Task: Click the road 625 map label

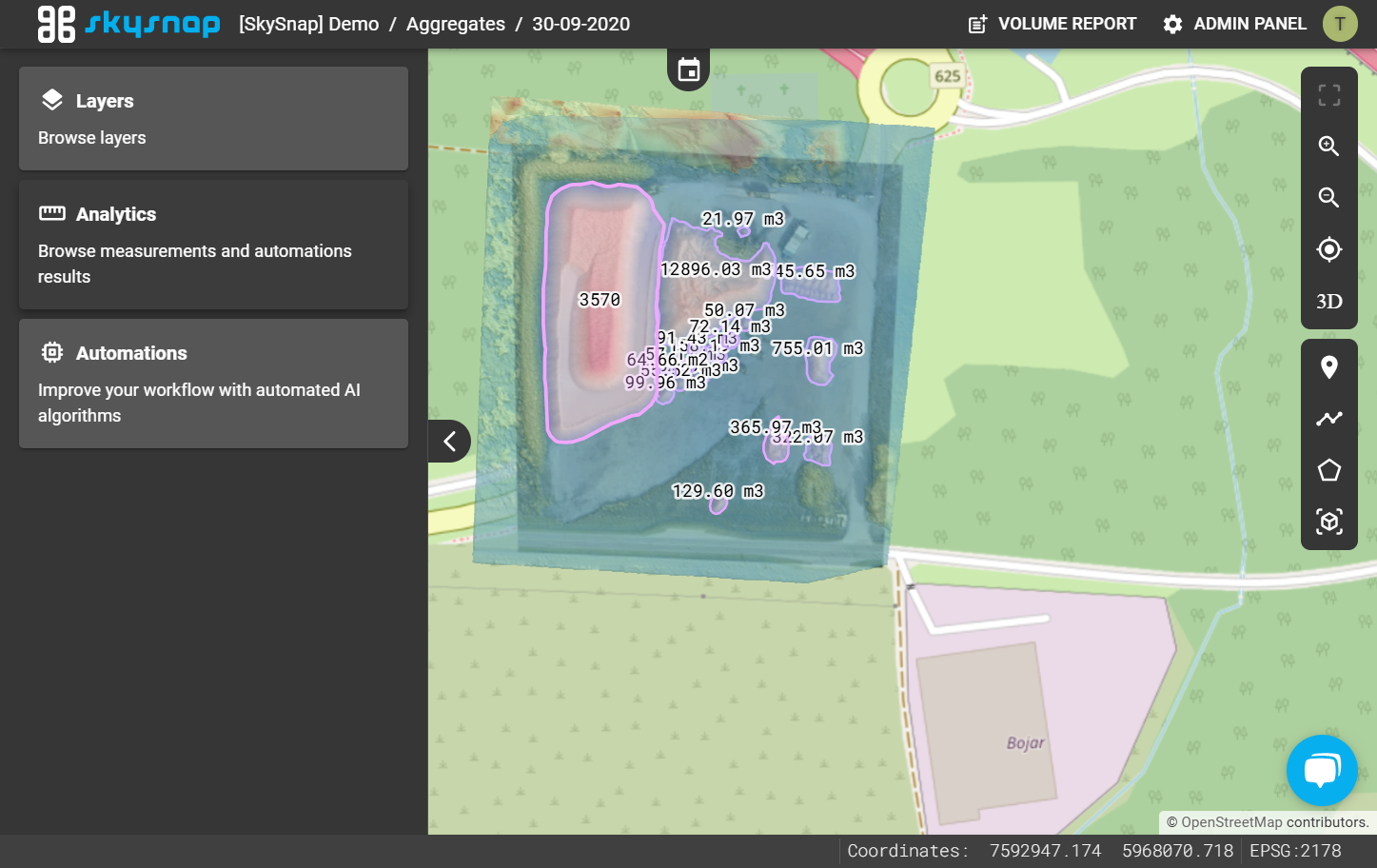Action: [947, 76]
